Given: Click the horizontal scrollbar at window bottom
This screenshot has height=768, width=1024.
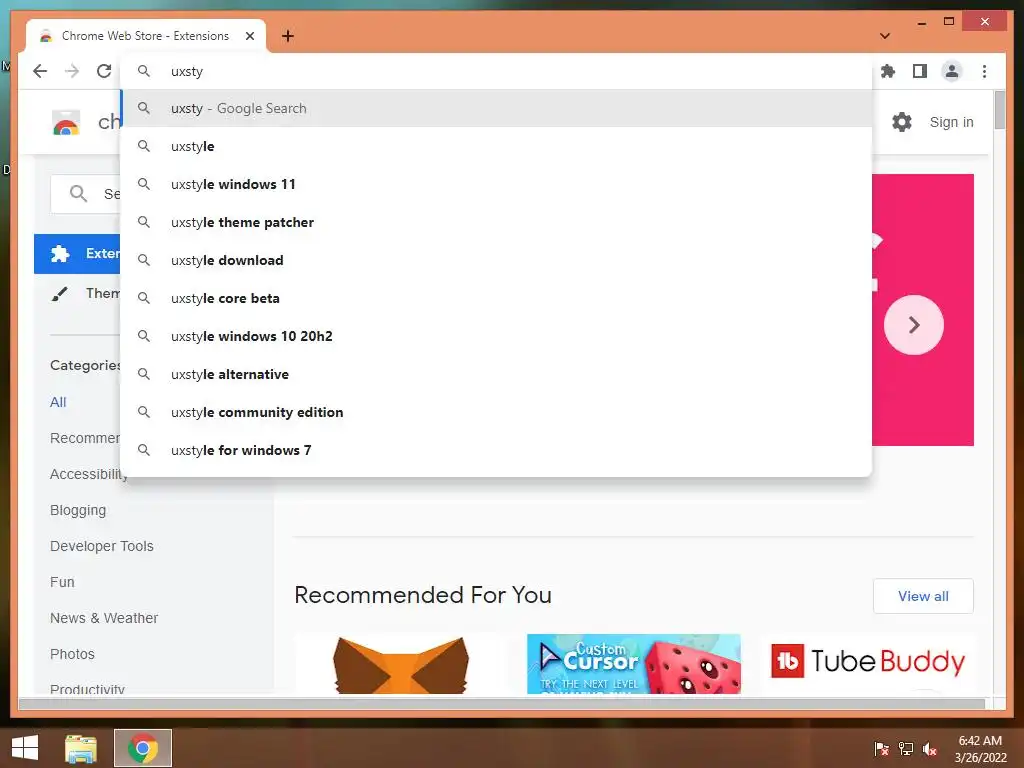Looking at the screenshot, I should coord(502,704).
